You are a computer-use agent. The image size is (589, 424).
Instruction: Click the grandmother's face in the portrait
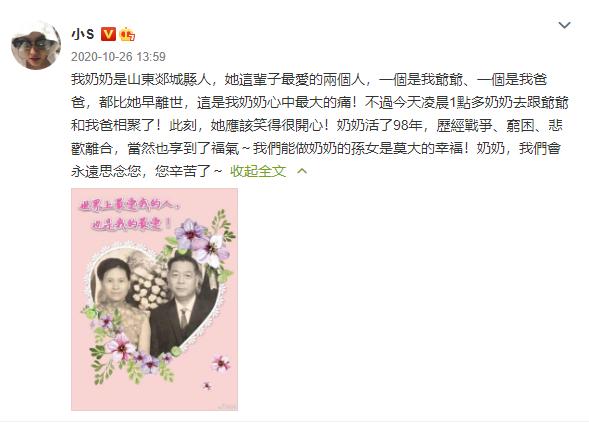tap(113, 279)
